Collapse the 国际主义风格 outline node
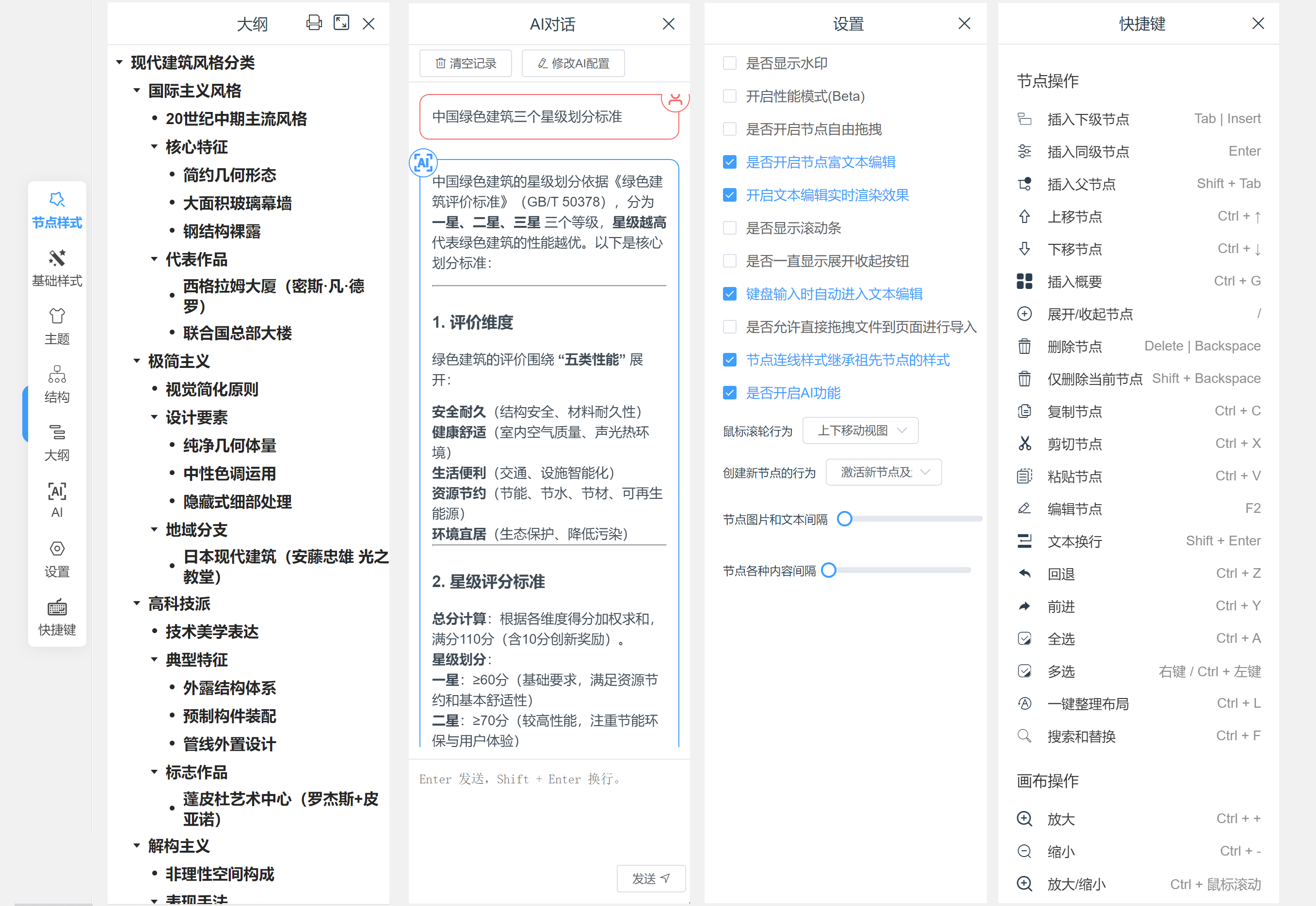 pyautogui.click(x=137, y=91)
